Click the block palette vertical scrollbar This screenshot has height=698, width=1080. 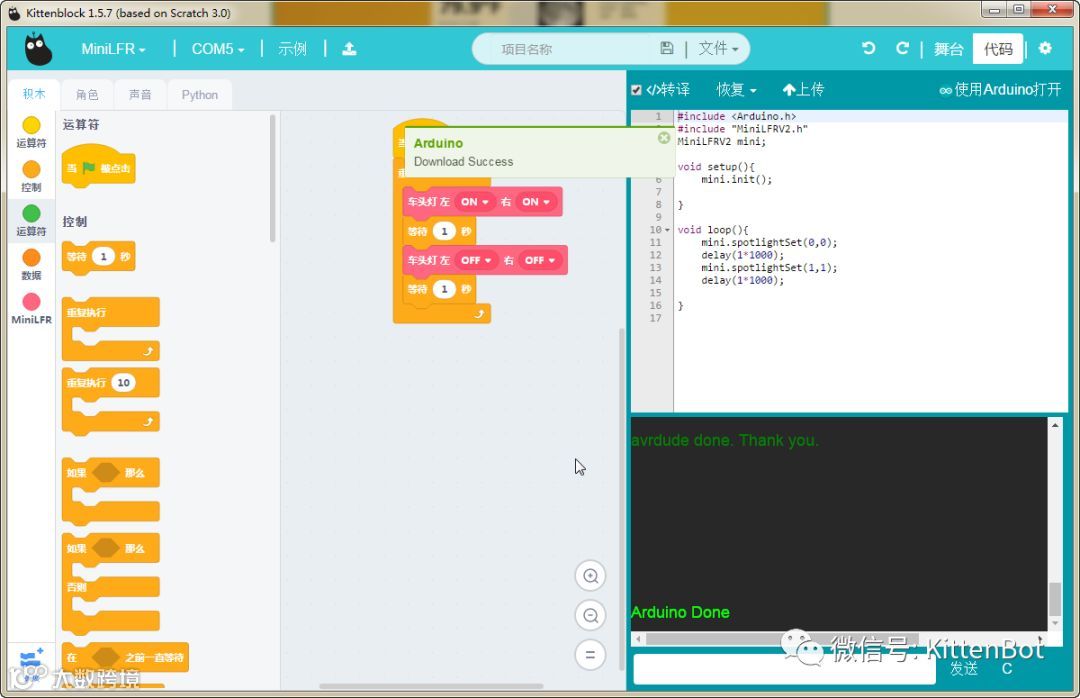(273, 178)
